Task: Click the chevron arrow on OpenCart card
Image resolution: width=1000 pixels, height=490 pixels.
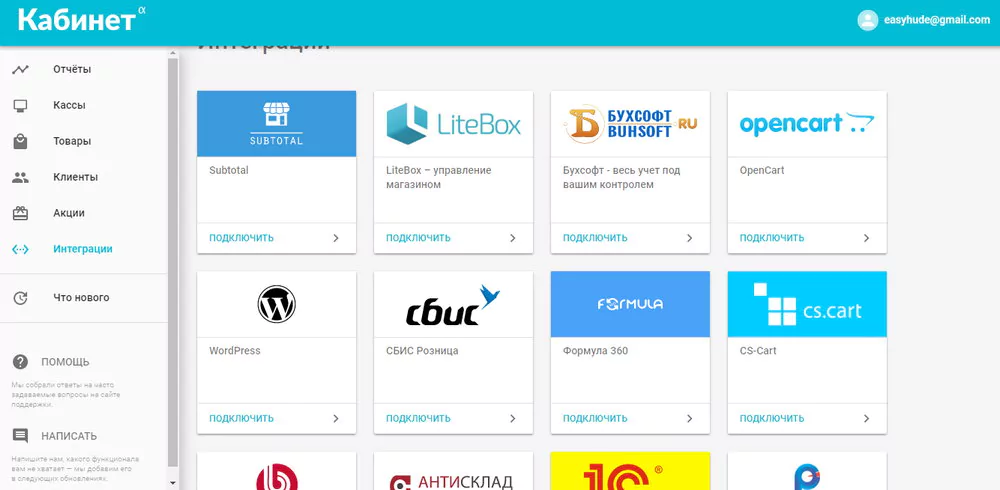Action: 866,238
